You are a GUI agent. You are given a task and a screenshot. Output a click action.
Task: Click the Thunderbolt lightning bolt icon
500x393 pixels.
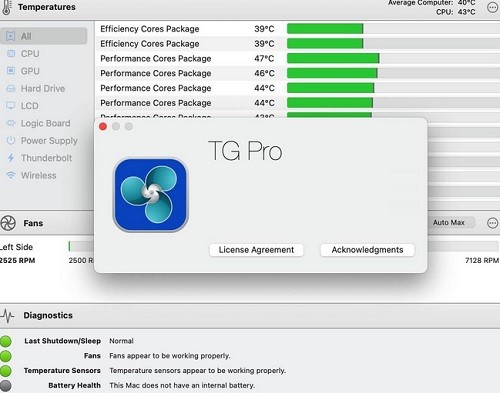(x=11, y=158)
